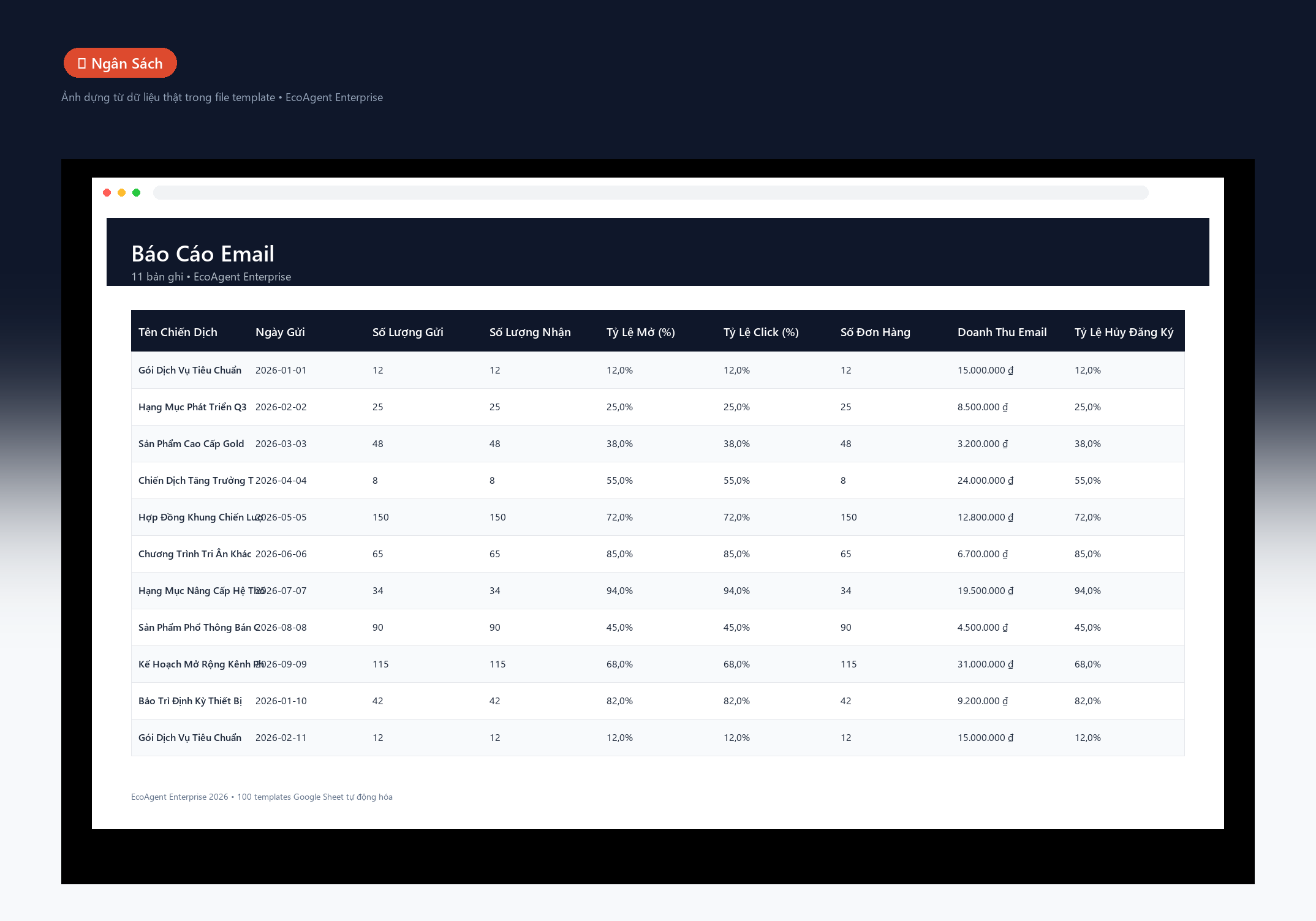The image size is (1316, 921).
Task: Click the 24.000.000 ₫ revenue cell
Action: click(x=986, y=481)
